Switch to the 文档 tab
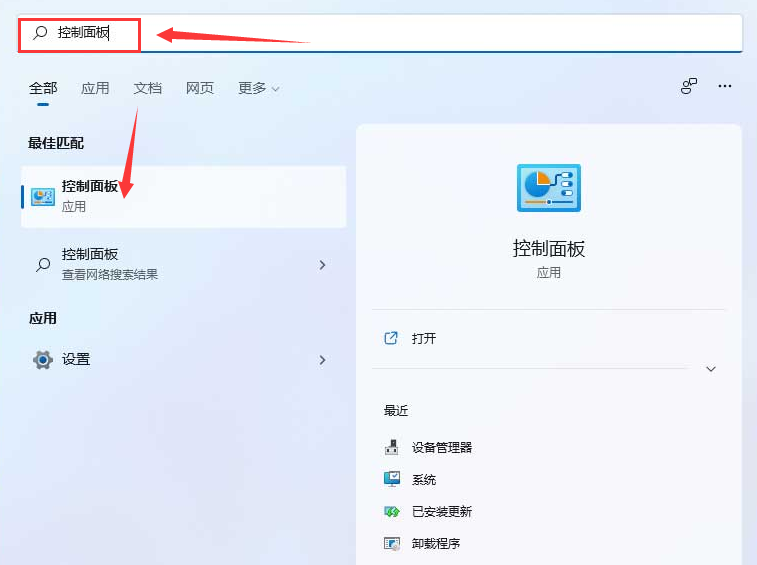The image size is (757, 565). coord(147,88)
